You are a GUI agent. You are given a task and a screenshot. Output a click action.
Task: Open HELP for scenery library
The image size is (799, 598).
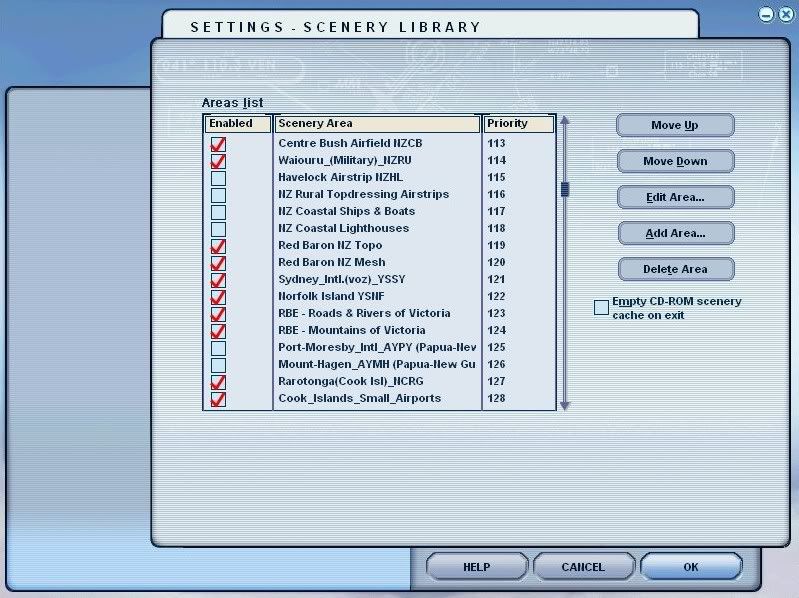[477, 567]
